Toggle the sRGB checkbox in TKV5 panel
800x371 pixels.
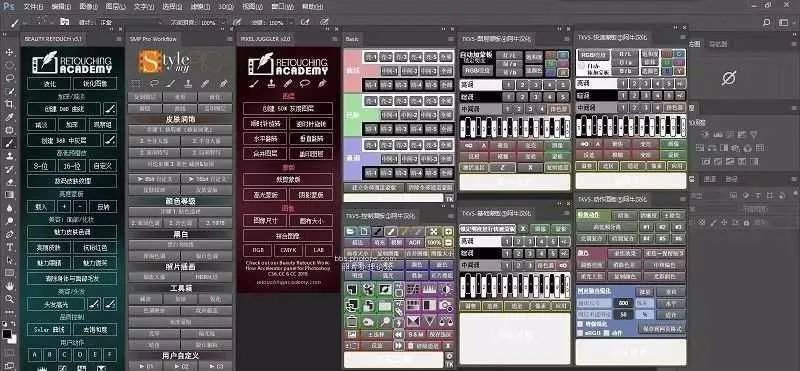click(x=581, y=333)
